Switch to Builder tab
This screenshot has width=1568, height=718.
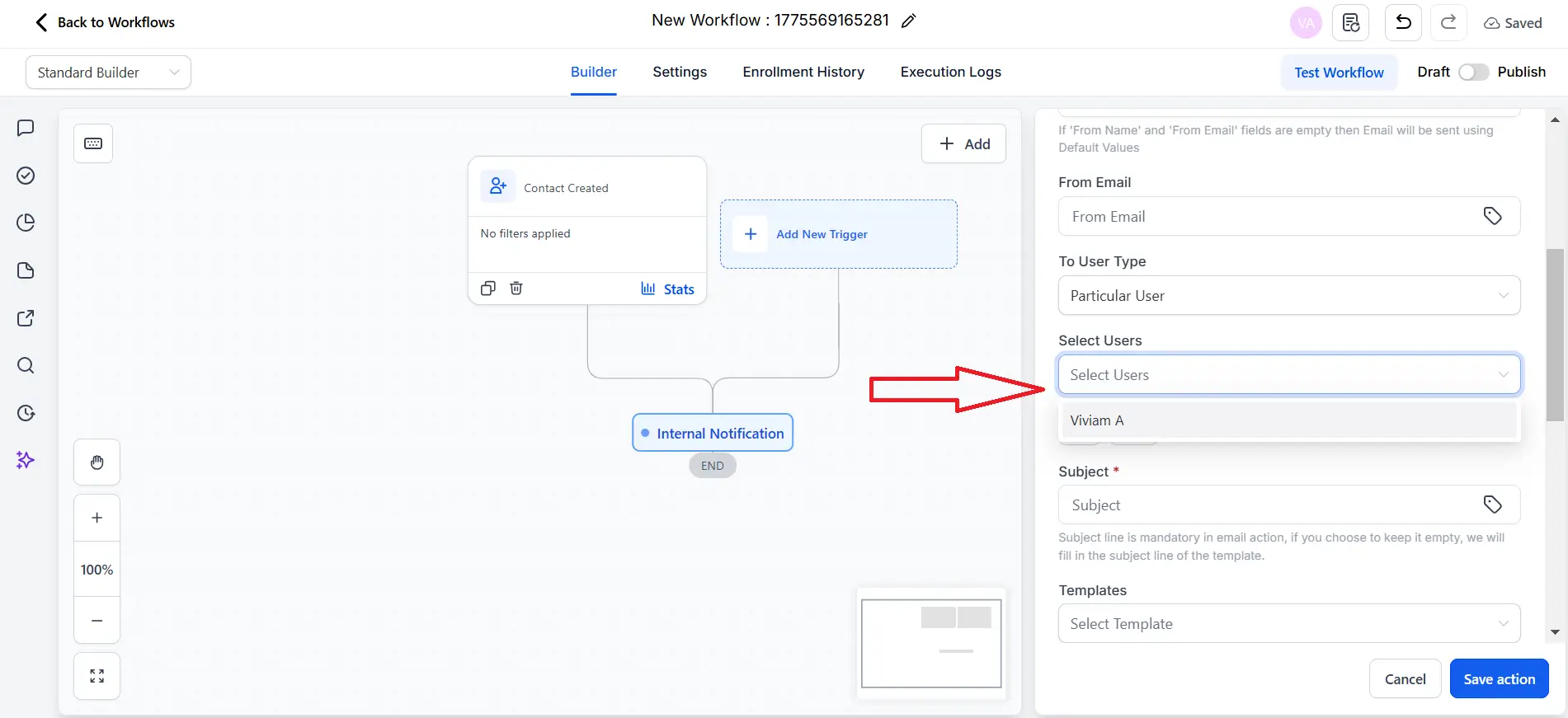pyautogui.click(x=594, y=72)
